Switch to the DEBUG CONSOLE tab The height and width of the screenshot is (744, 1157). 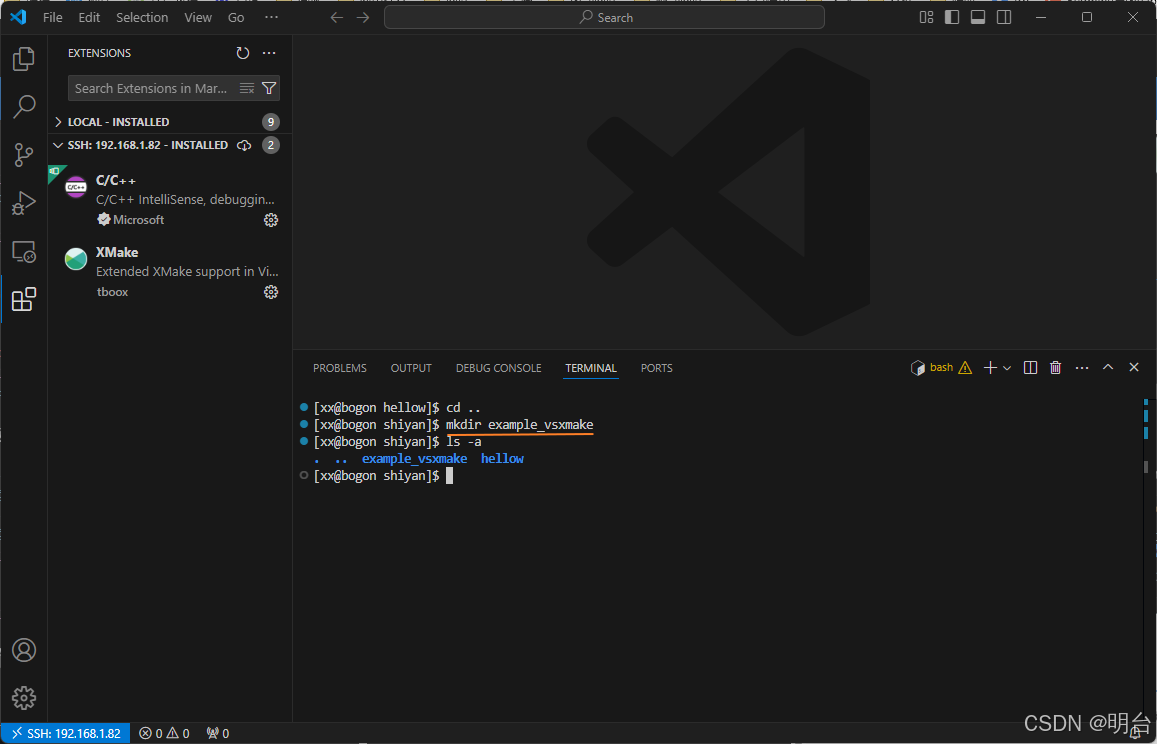point(499,368)
